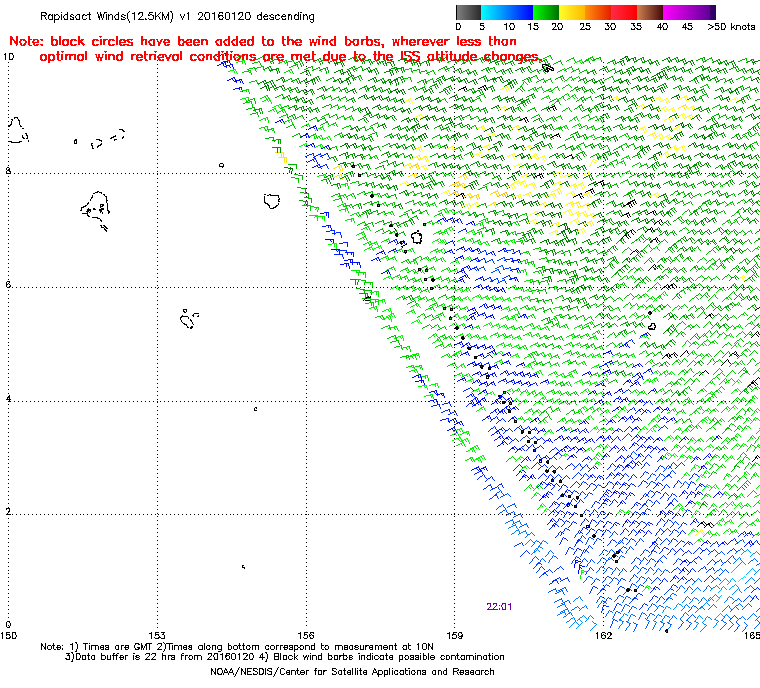Click the longitude axis label '150'
760x688 pixels.
[9, 635]
